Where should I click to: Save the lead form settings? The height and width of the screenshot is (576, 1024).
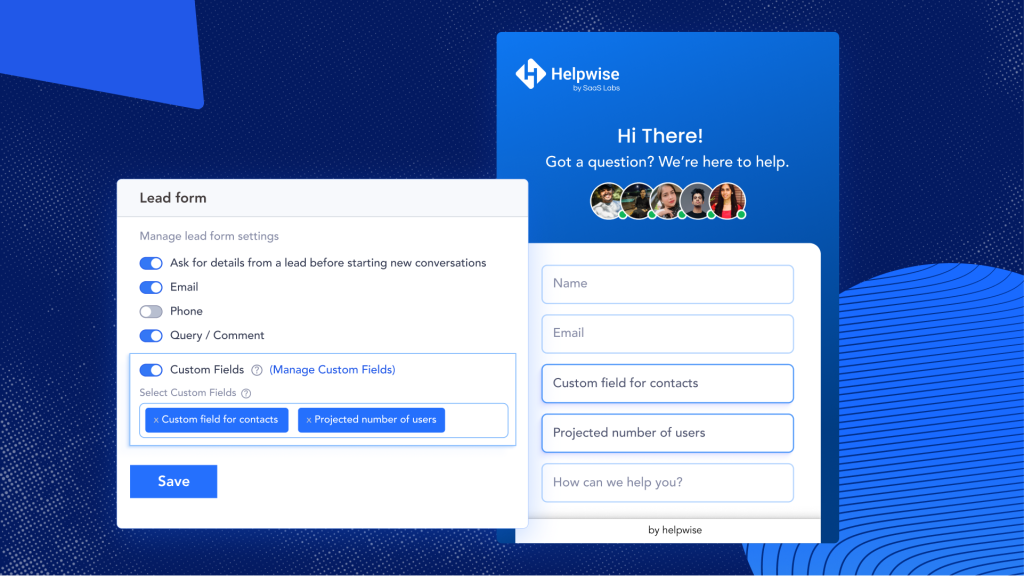174,481
